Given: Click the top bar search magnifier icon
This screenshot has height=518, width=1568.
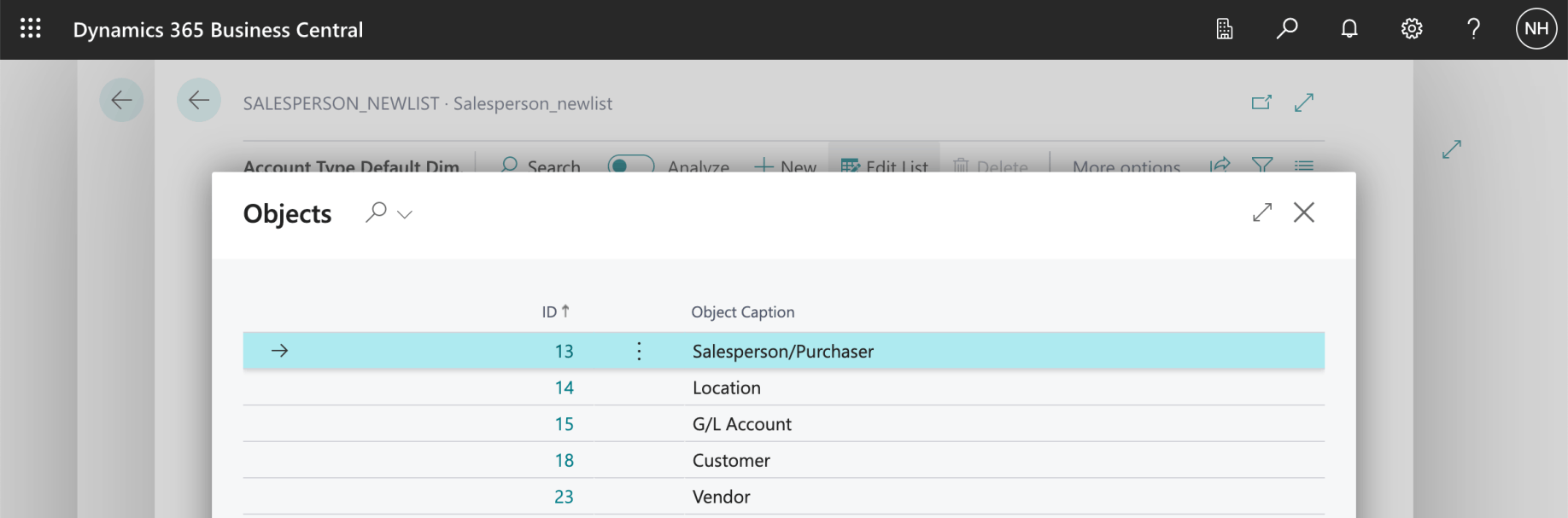Looking at the screenshot, I should 1287,29.
